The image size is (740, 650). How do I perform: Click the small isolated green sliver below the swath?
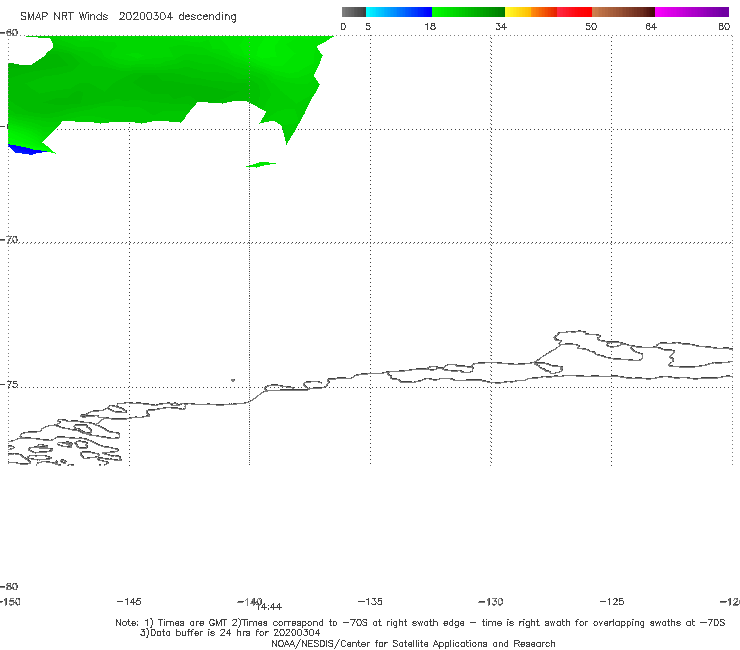point(261,165)
